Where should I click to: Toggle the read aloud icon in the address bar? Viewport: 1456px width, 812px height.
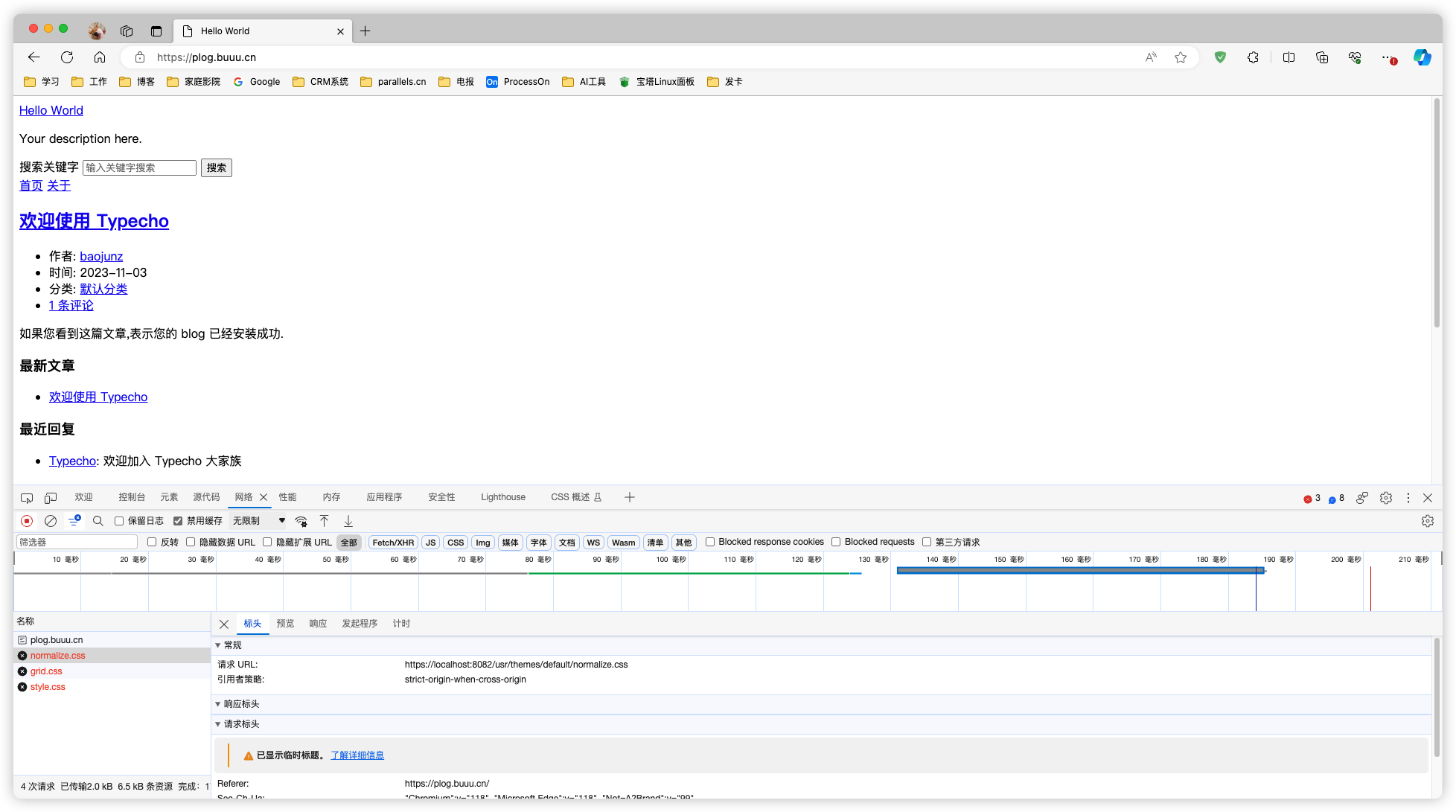(x=1151, y=57)
